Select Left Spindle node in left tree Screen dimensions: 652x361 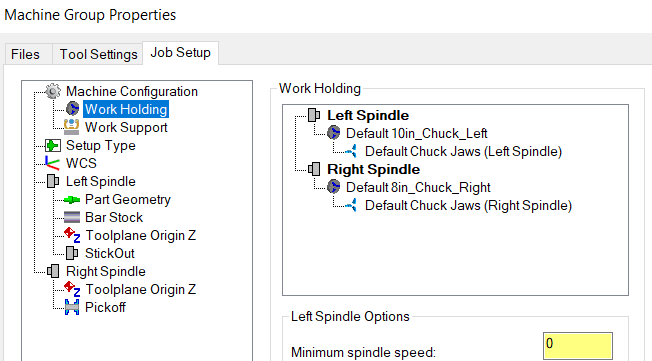(101, 181)
